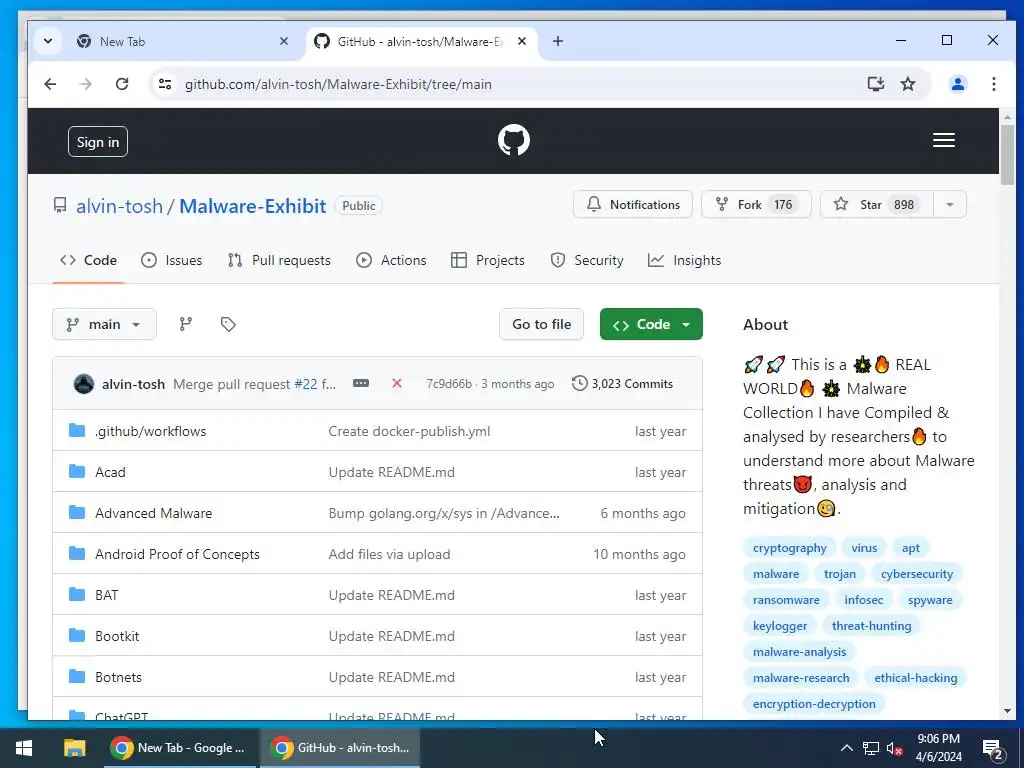
Task: Click the threat-hunting topic tag
Action: click(x=871, y=626)
